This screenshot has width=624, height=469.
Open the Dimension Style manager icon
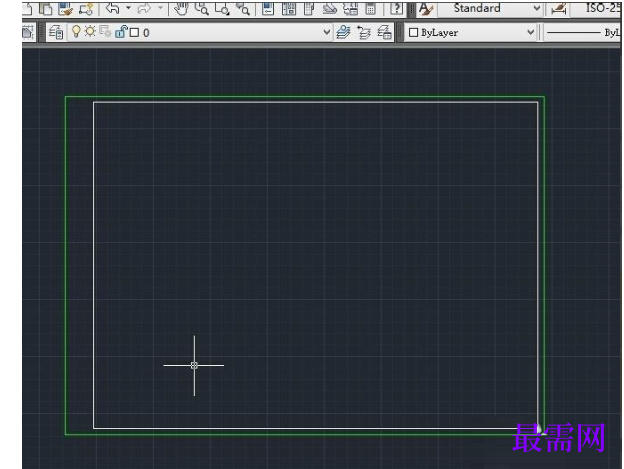(x=559, y=9)
